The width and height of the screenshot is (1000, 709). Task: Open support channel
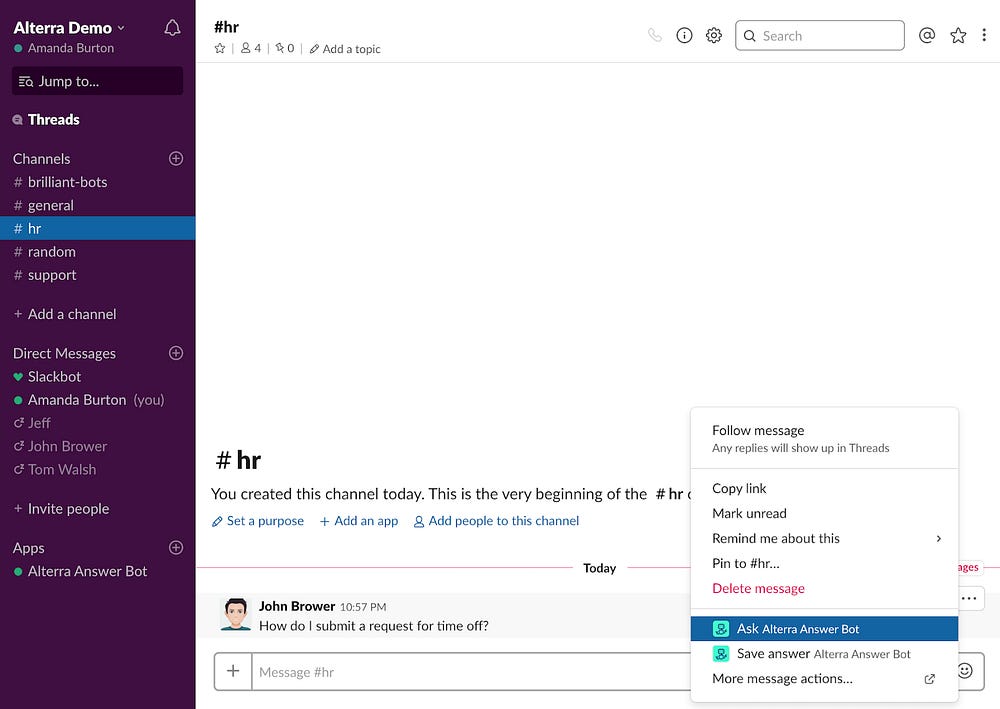(x=98, y=275)
